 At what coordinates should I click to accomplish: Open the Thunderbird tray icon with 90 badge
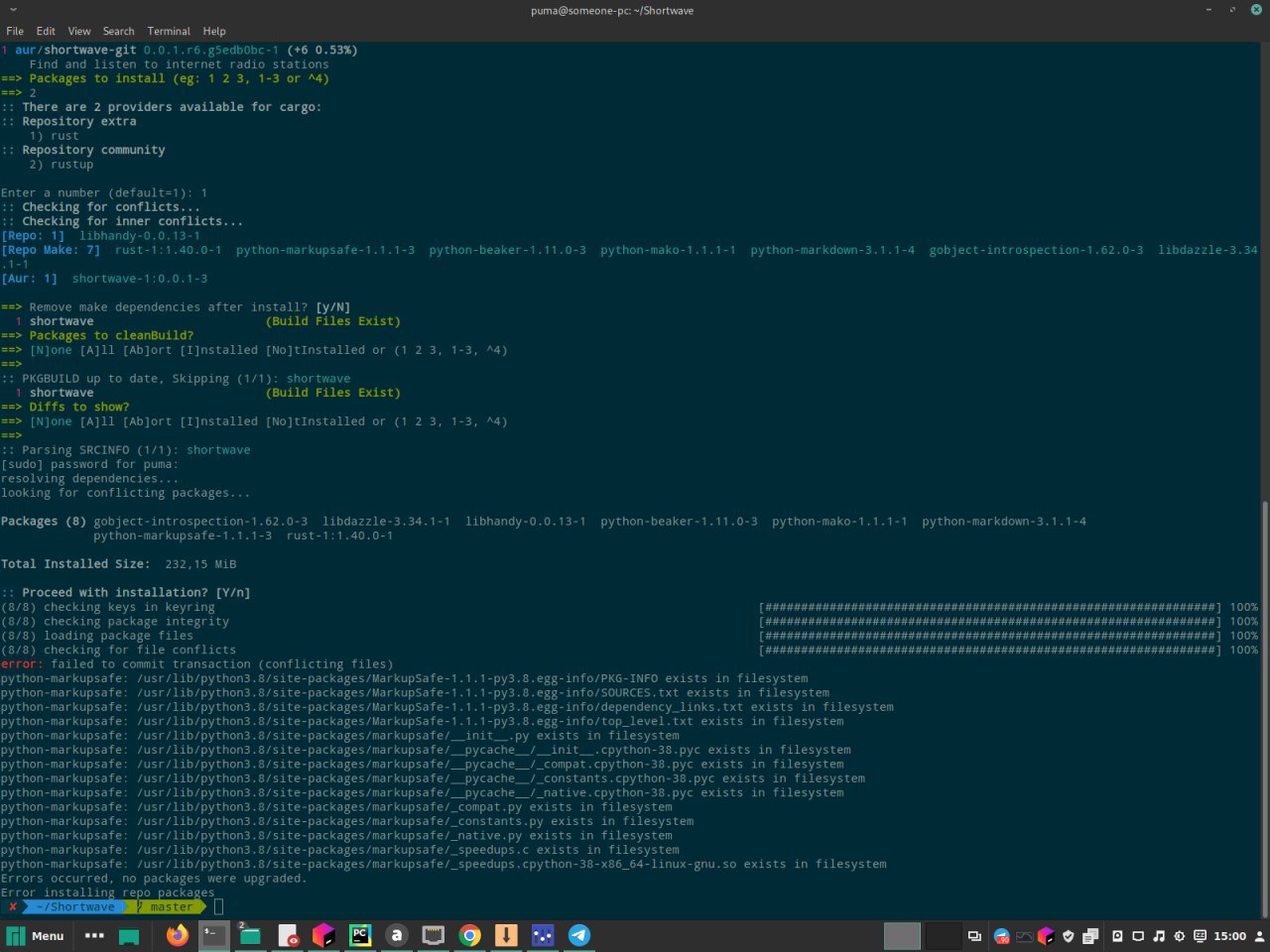[1002, 936]
